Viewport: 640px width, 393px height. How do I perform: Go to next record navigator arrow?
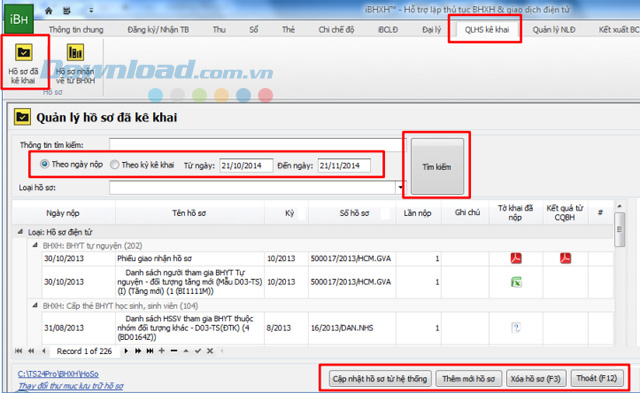click(126, 351)
